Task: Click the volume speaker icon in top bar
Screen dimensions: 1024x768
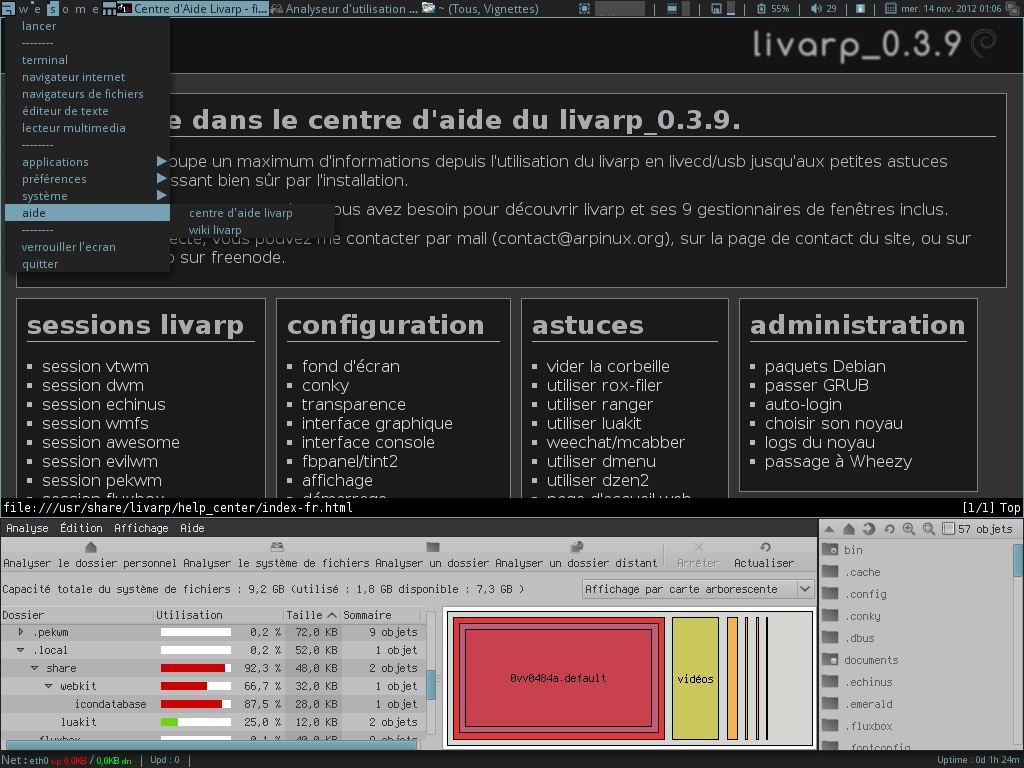Action: 816,8
